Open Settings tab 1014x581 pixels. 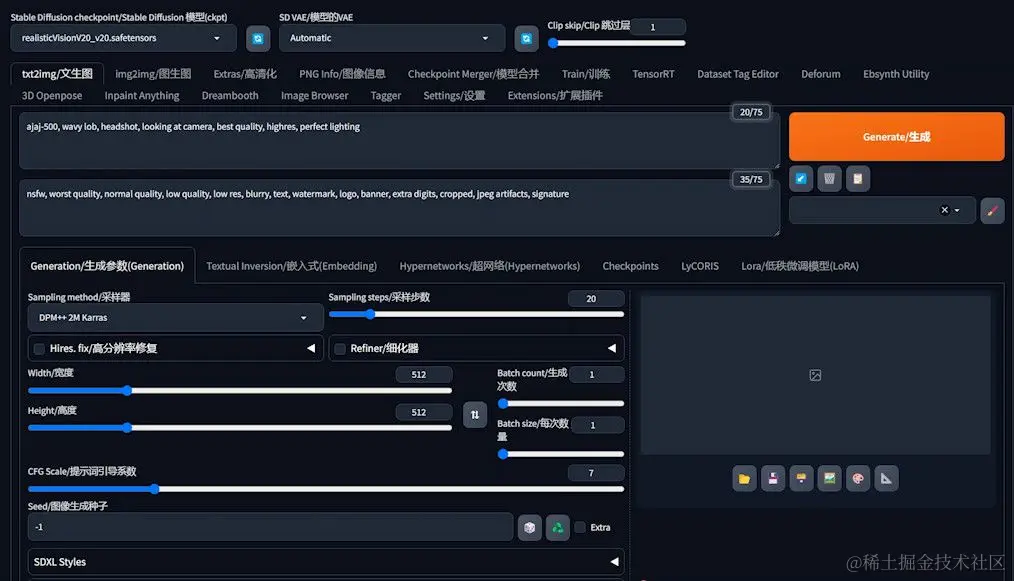pos(454,95)
